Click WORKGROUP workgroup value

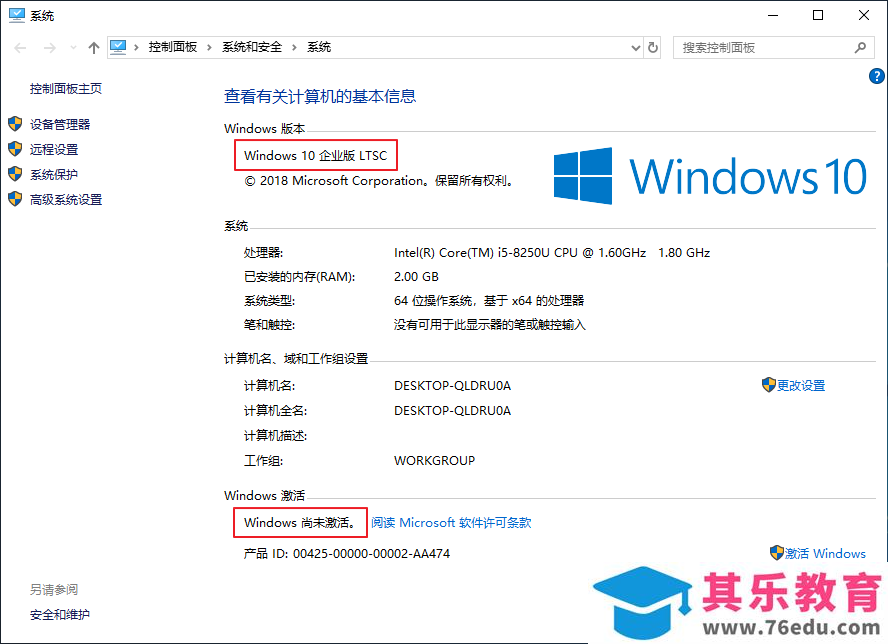434,460
